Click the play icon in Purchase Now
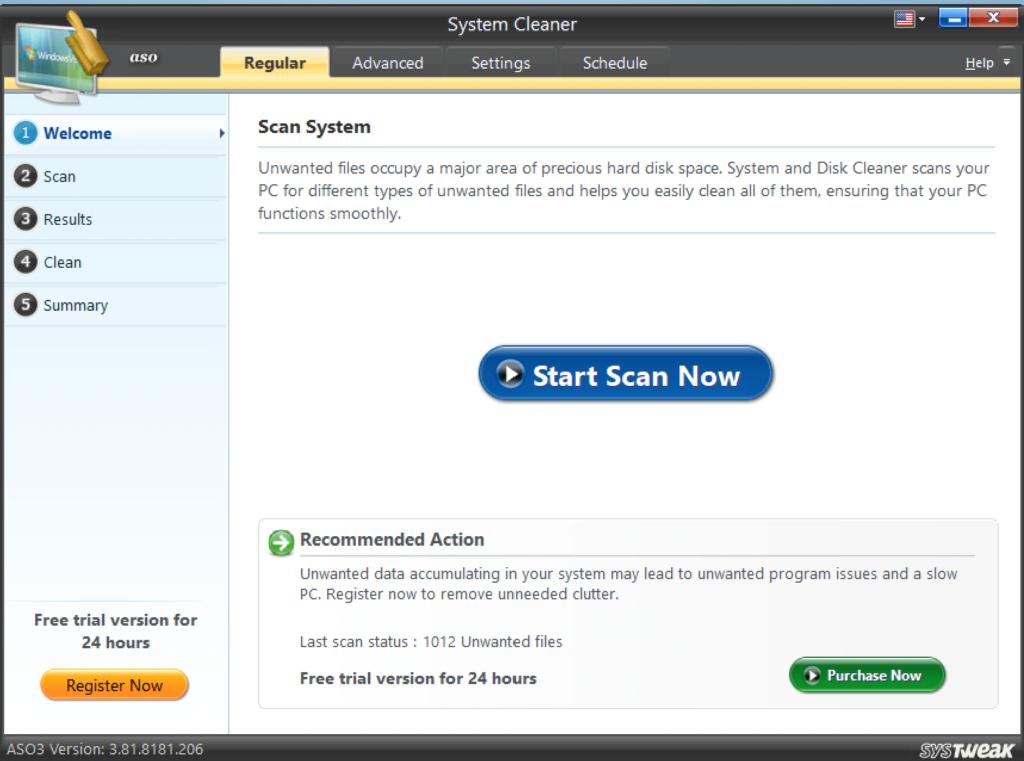Viewport: 1024px width, 761px height. pos(812,675)
